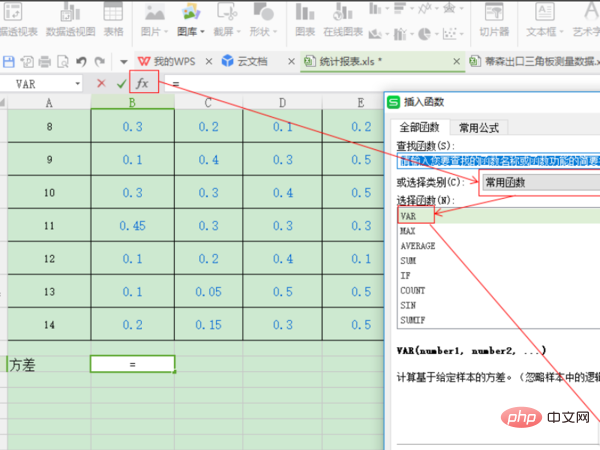Insert a scatter chart from ribbon
Viewport: 600px width, 450px height.
click(x=450, y=34)
